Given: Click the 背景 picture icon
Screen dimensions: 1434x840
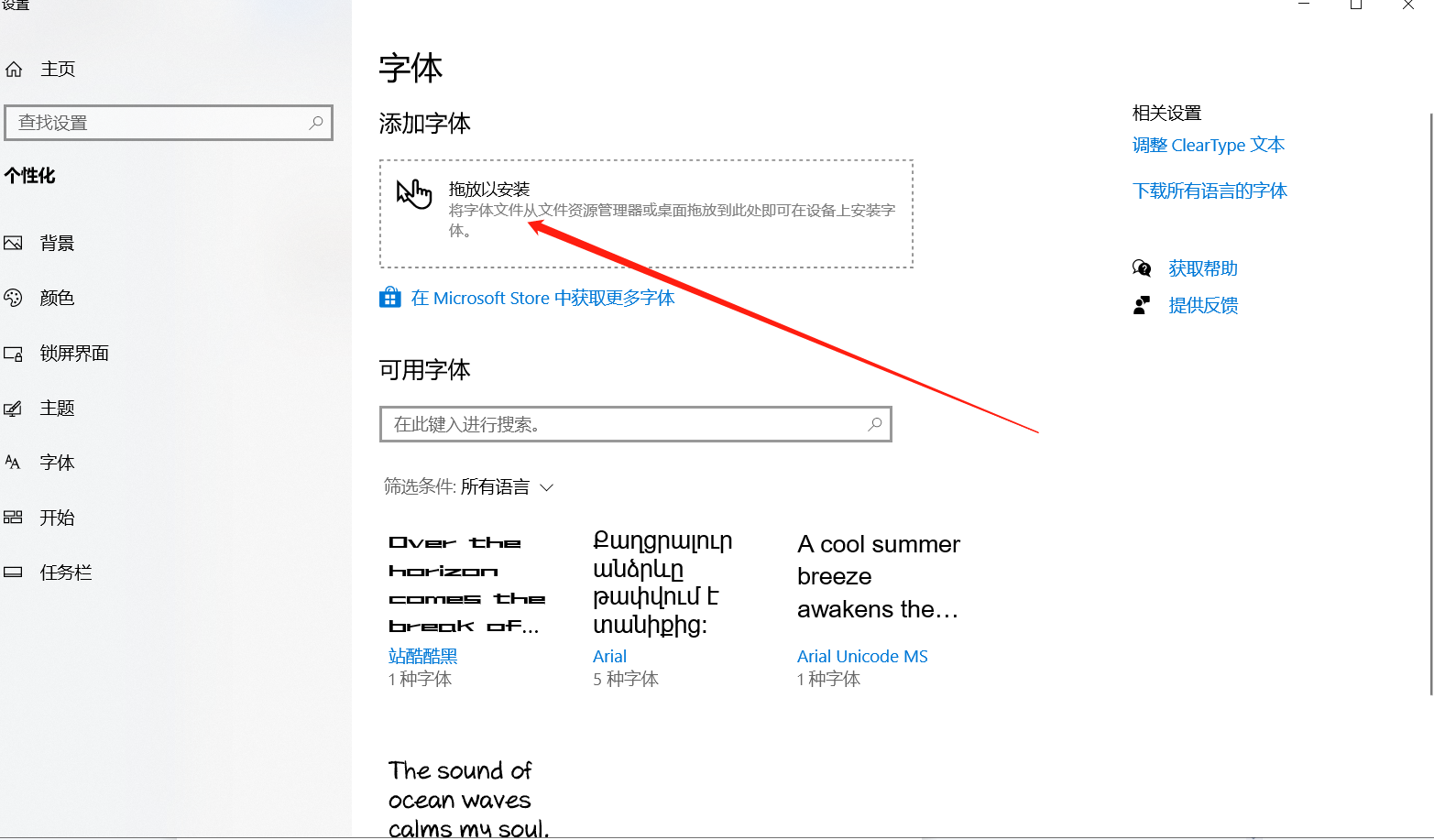Looking at the screenshot, I should click(x=13, y=243).
